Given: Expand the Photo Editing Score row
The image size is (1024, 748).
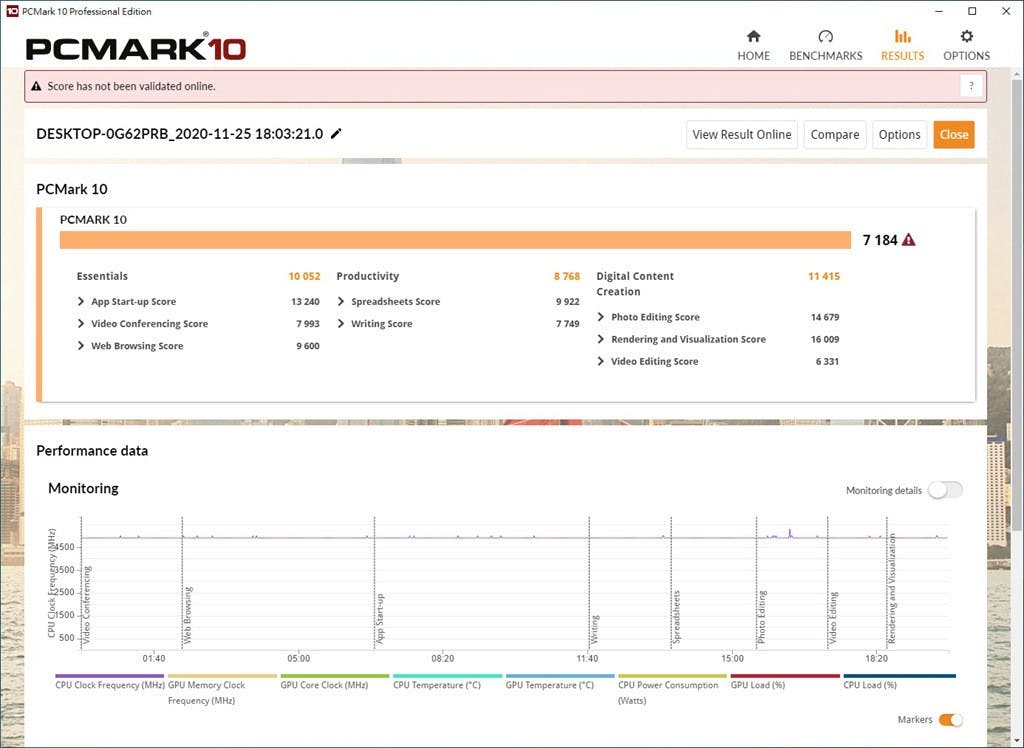Looking at the screenshot, I should (x=601, y=317).
